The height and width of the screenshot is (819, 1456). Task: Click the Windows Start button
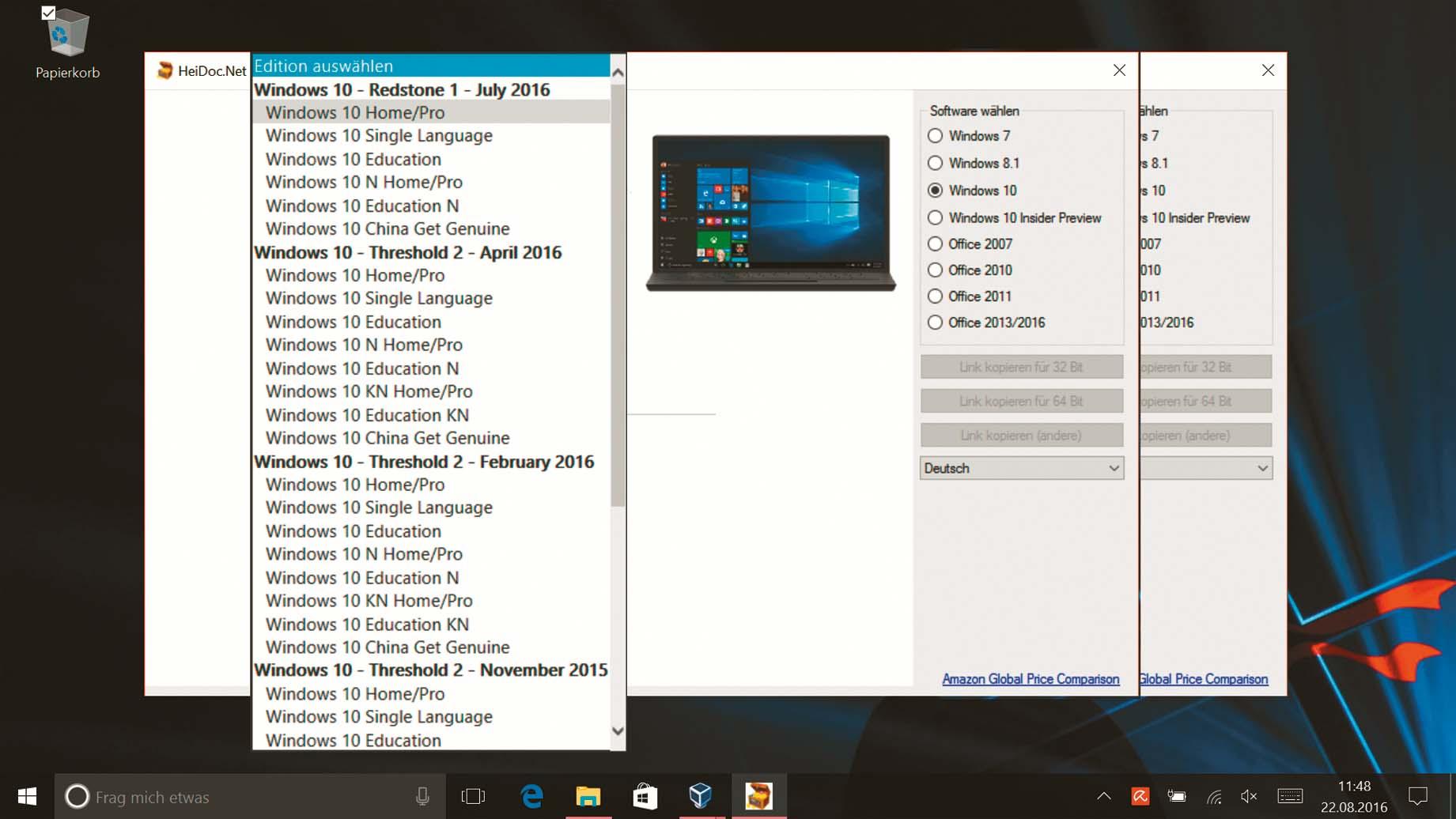(27, 796)
